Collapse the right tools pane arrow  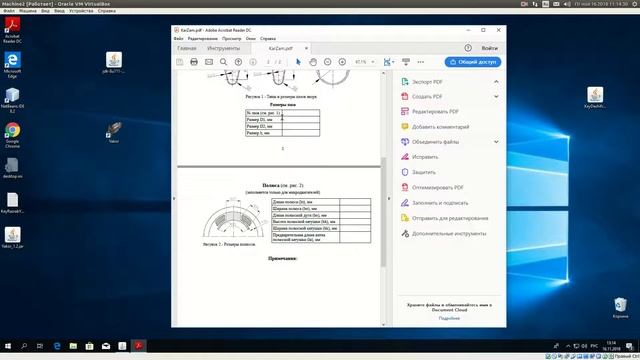tap(389, 199)
